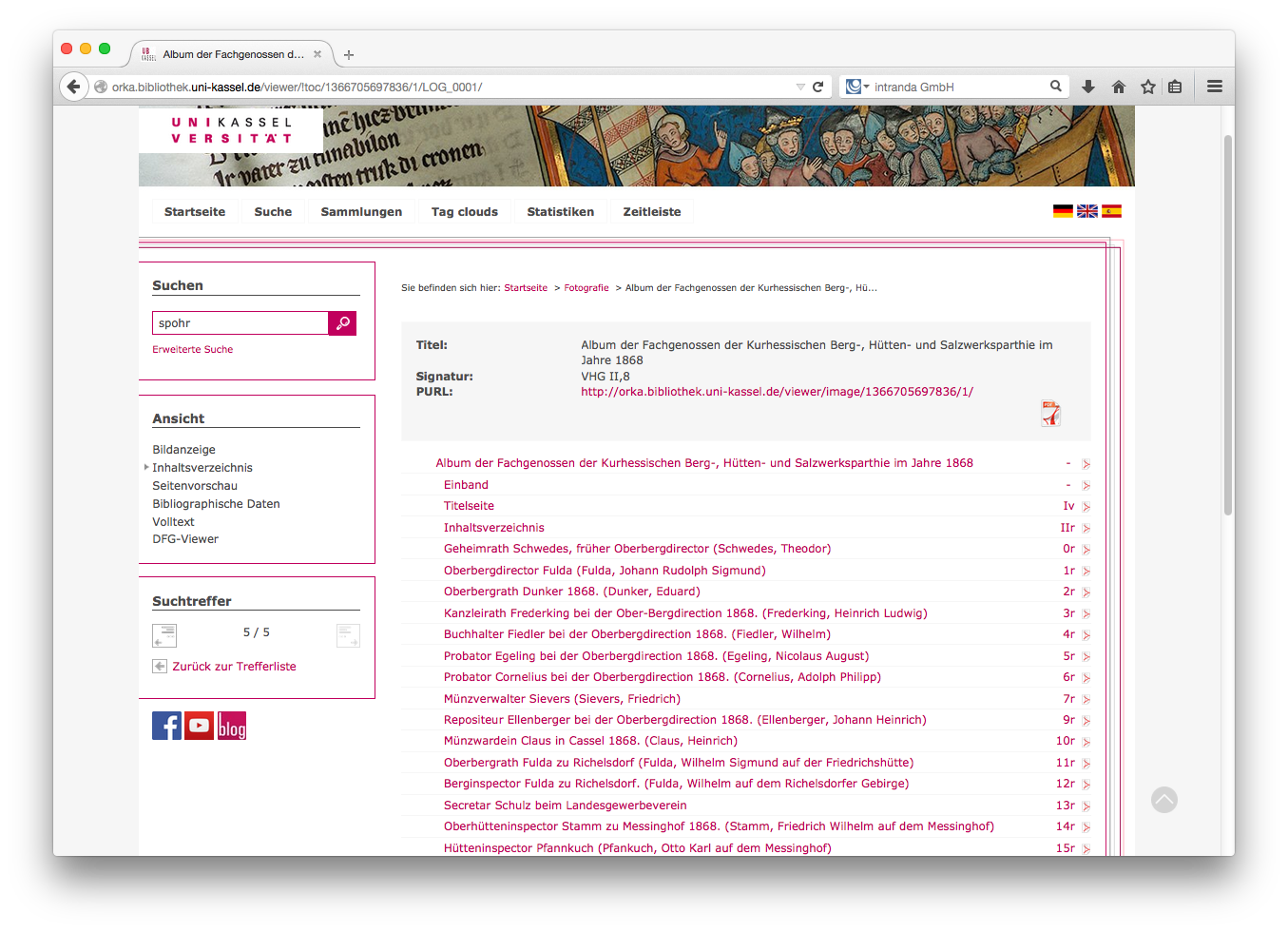The width and height of the screenshot is (1288, 932).
Task: Go to previous search hit icon
Action: (164, 635)
